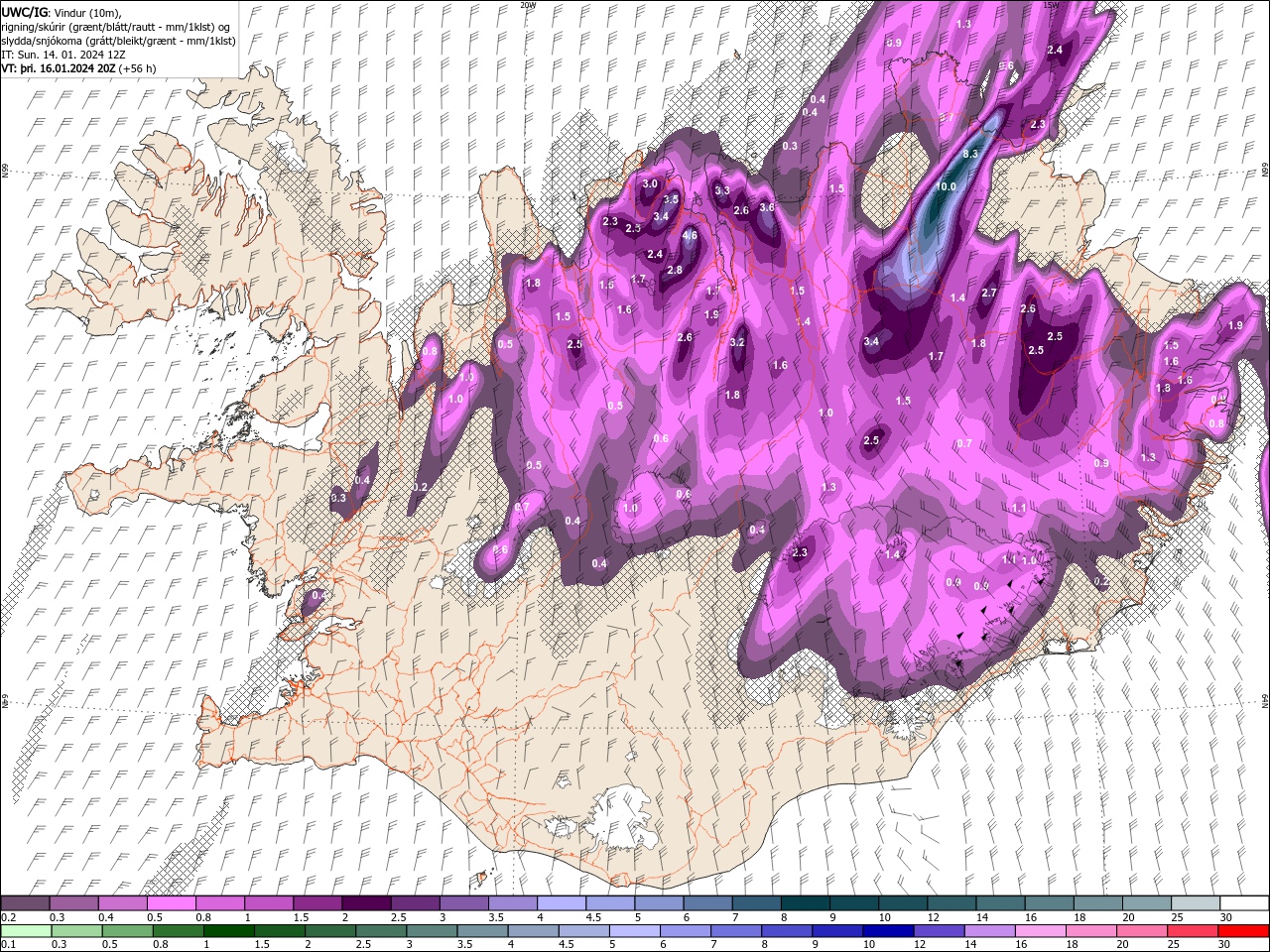Click the 3.0 snowfall value near the north coast

coord(650,184)
